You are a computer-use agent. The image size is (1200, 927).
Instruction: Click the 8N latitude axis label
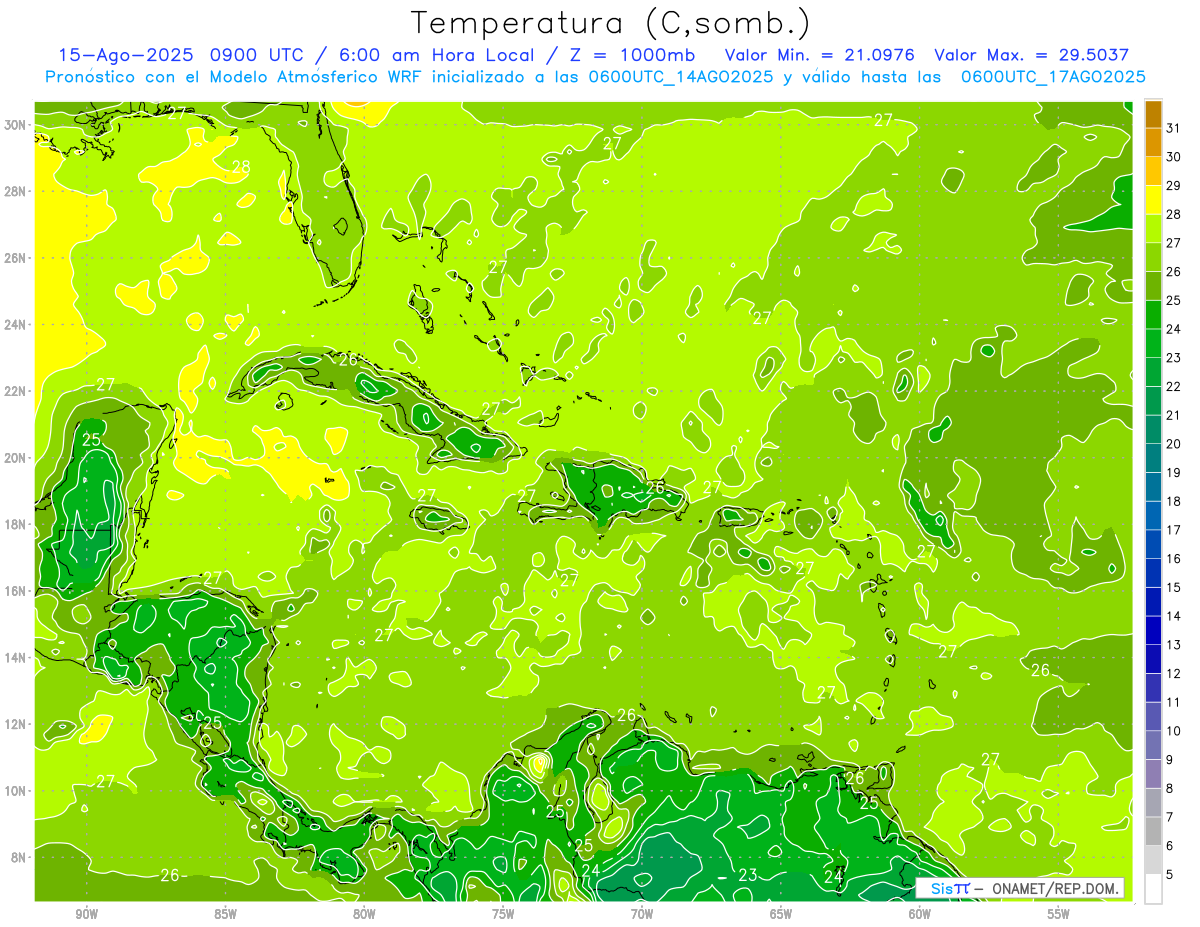tap(19, 857)
